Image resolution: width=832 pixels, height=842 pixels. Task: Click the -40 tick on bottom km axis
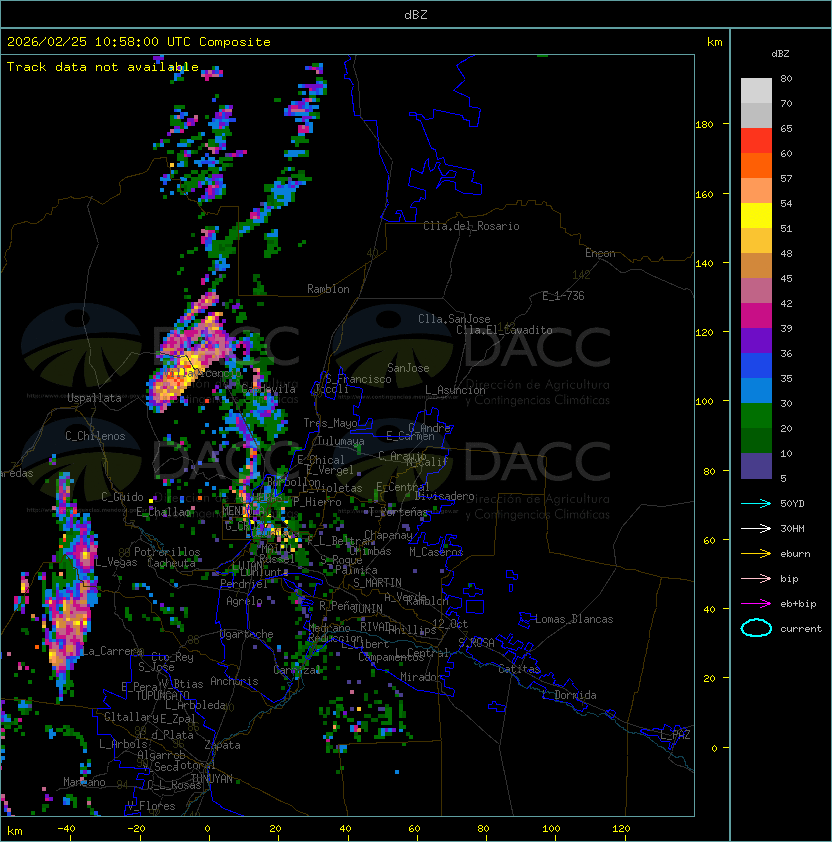(66, 829)
